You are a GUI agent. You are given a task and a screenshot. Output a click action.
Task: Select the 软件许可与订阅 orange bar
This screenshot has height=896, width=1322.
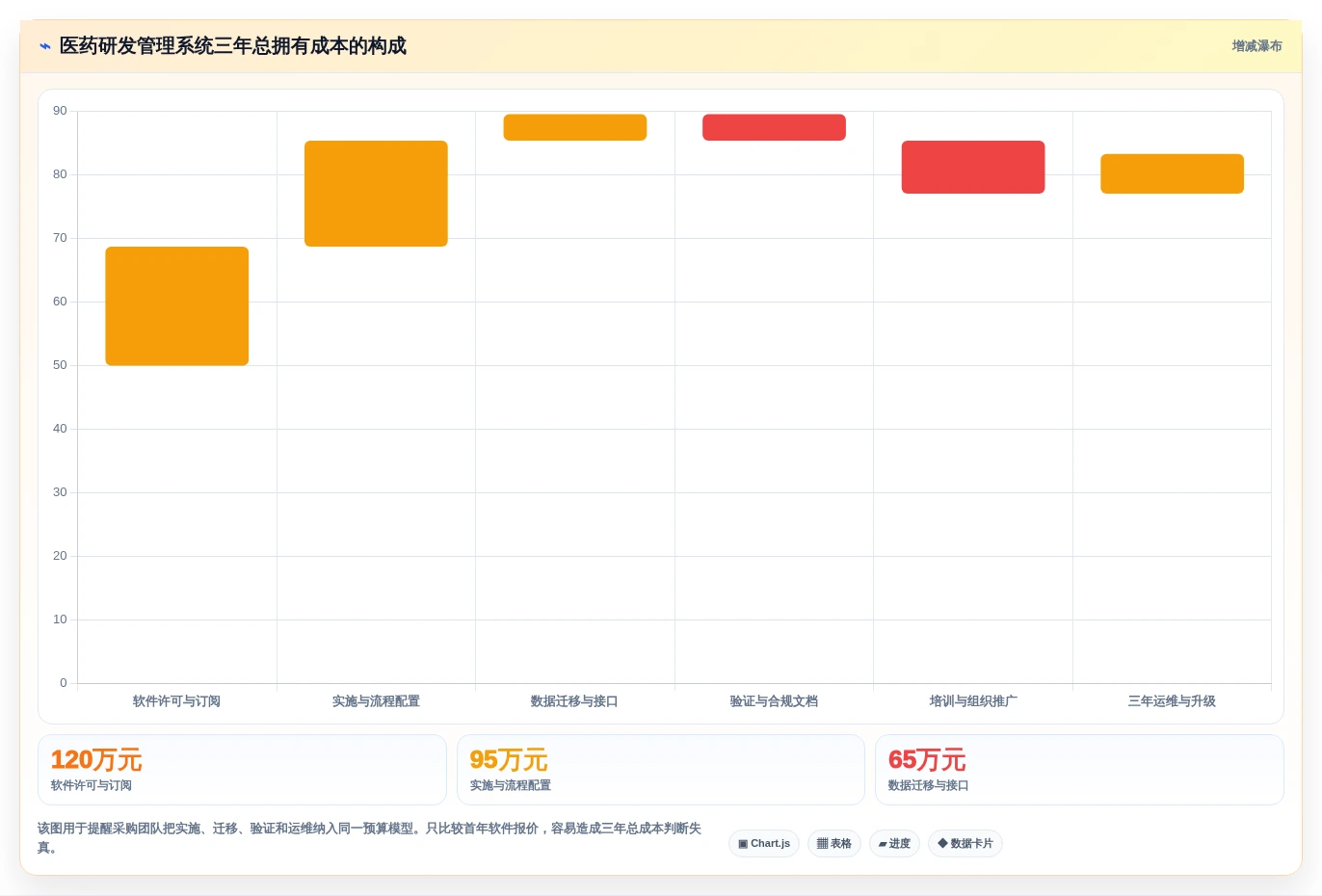pyautogui.click(x=177, y=306)
